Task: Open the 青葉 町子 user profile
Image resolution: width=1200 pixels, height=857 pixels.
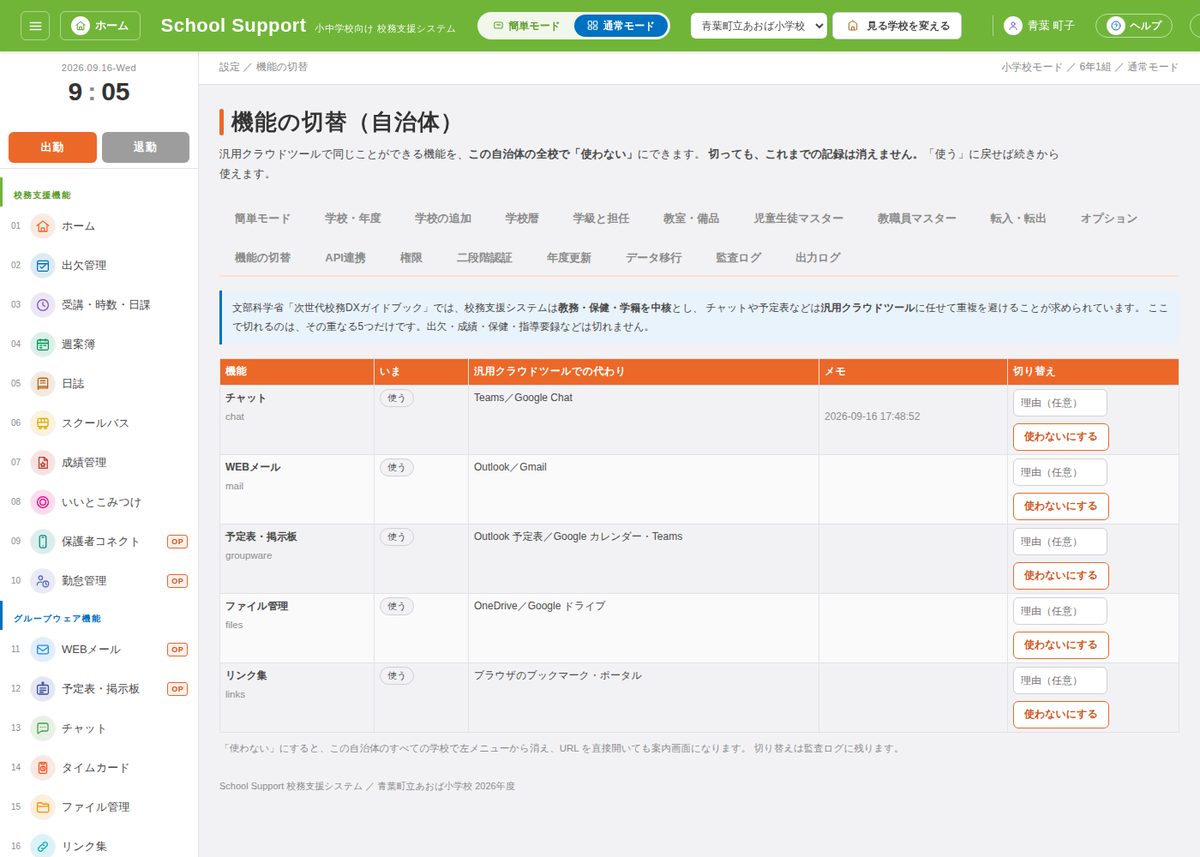Action: [x=1039, y=26]
